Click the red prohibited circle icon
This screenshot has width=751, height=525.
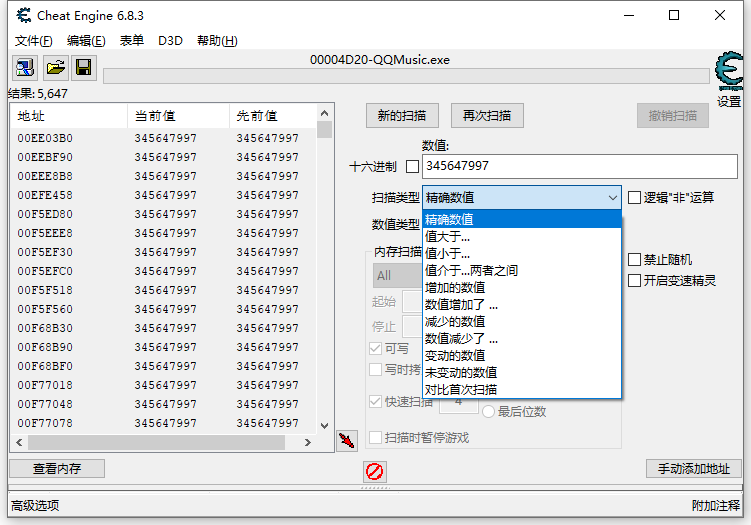tap(375, 471)
